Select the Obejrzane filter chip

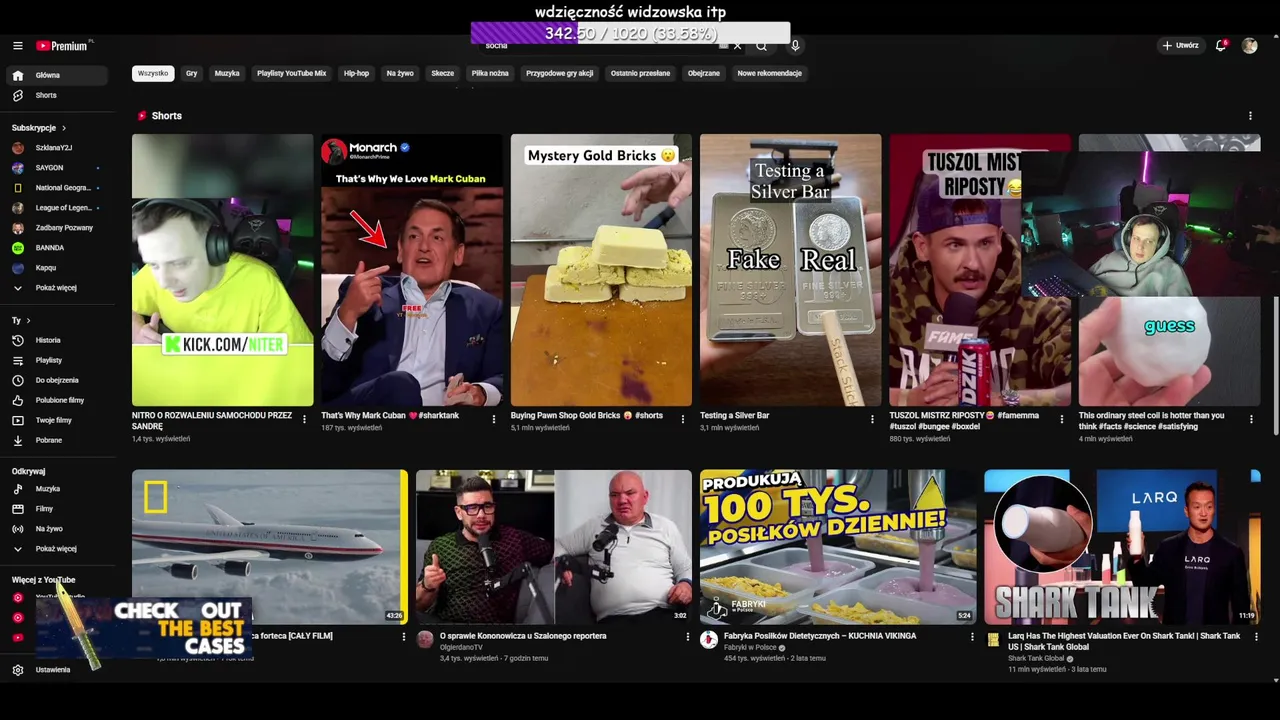pos(704,73)
